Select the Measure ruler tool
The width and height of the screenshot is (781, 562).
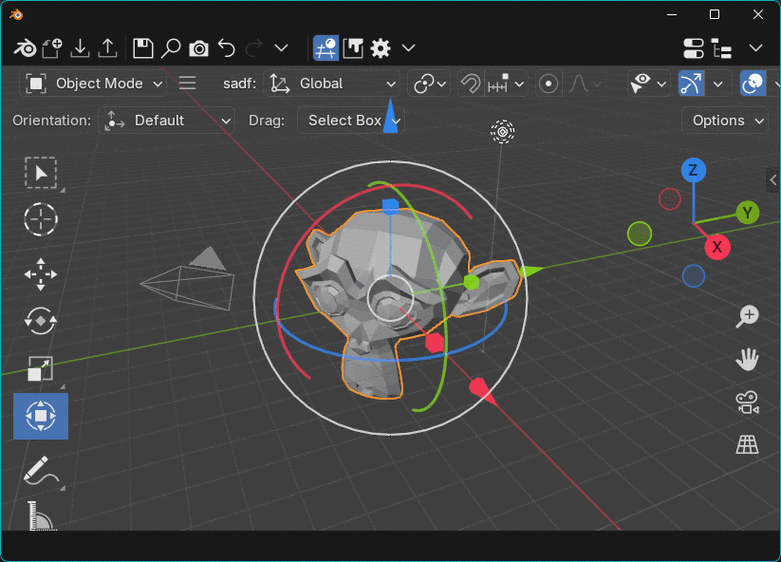(x=41, y=516)
